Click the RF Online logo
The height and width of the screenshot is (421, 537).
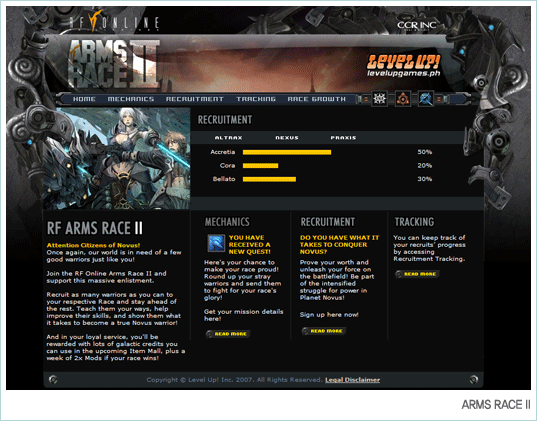point(114,21)
